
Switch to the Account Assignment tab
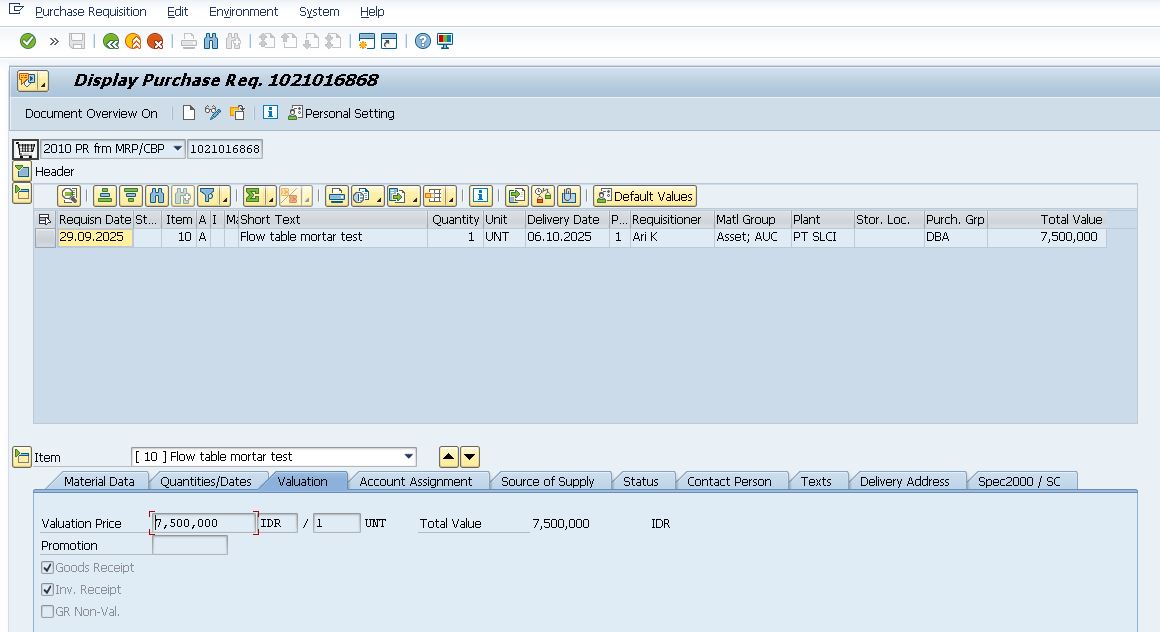pyautogui.click(x=415, y=481)
